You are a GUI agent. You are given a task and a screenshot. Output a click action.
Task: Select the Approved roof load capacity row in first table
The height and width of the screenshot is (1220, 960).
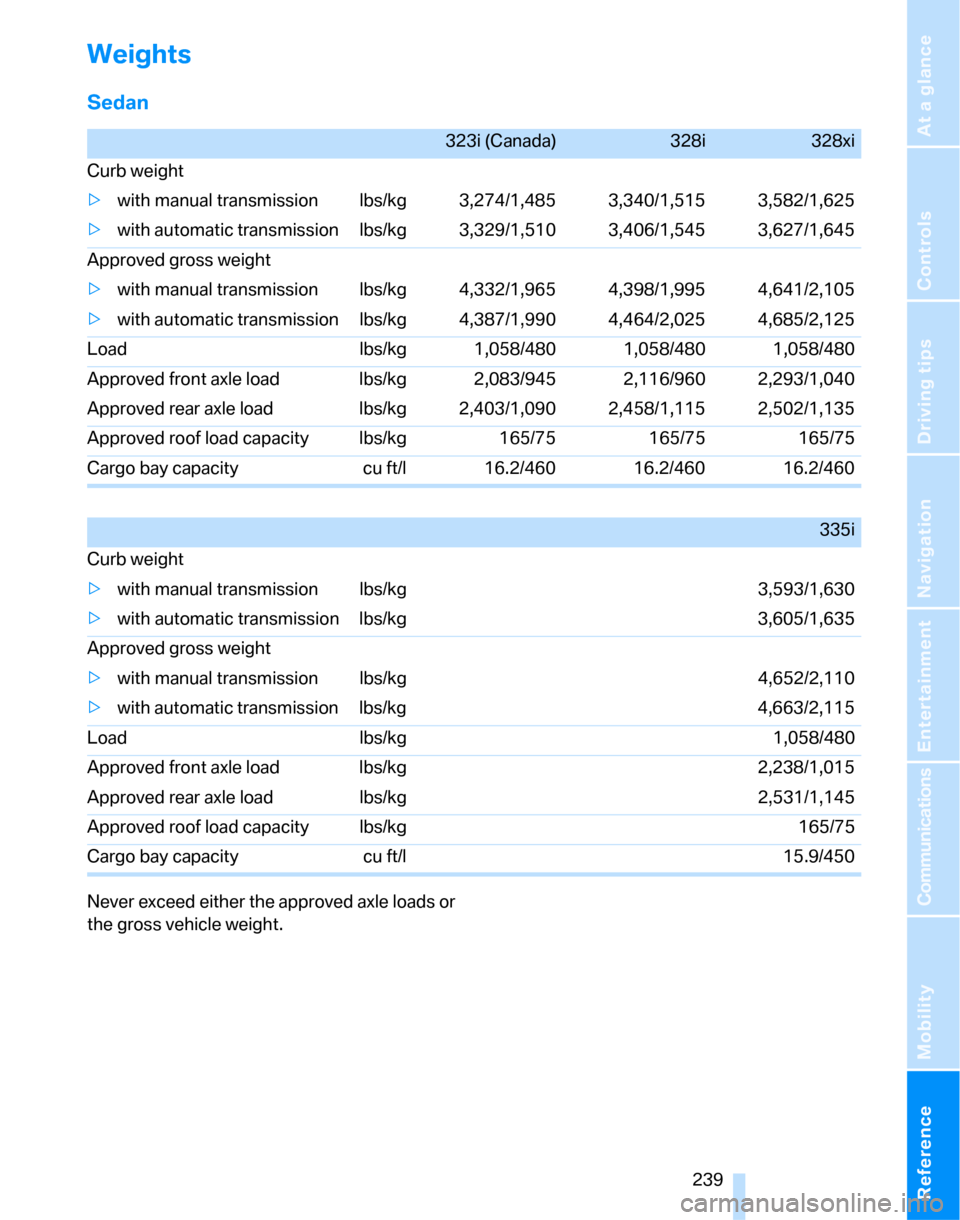pos(474,438)
